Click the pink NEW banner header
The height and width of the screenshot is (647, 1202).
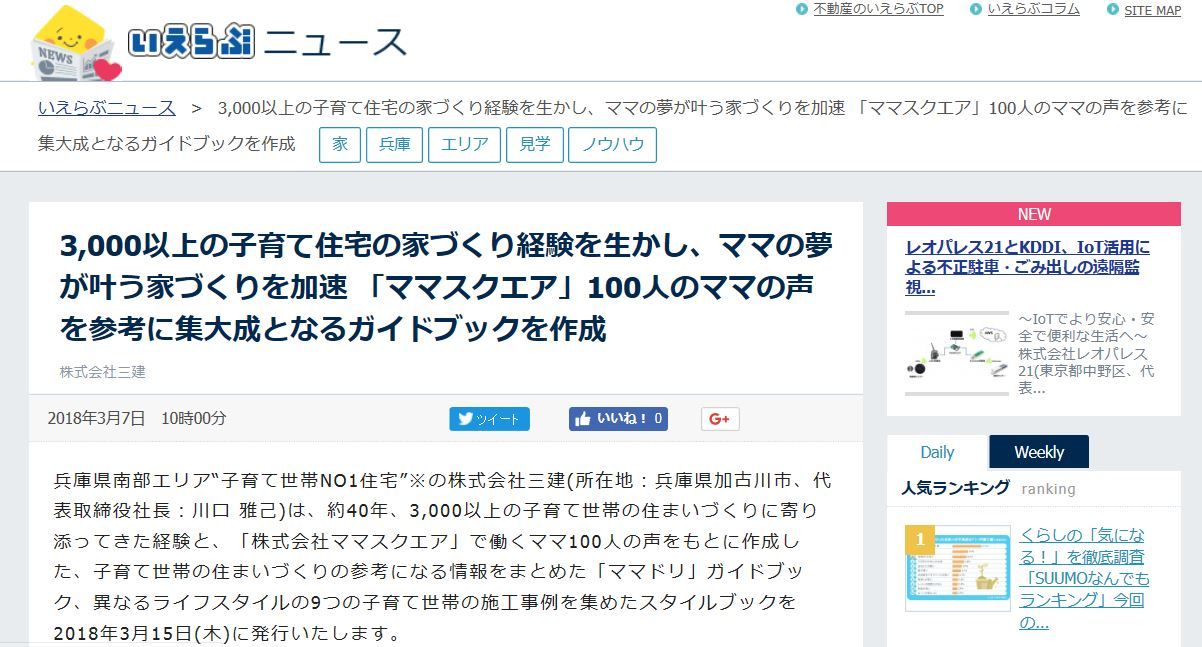(1034, 214)
